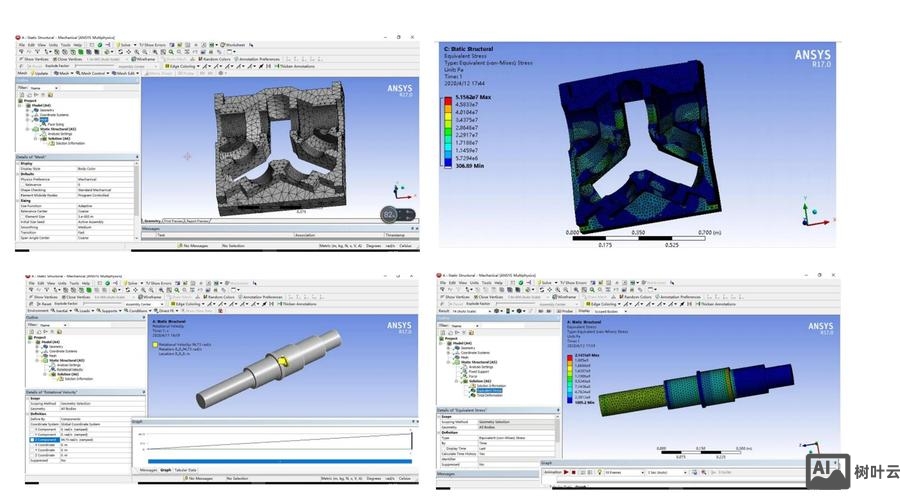Open the Mesh Control dropdown menu

pyautogui.click(x=95, y=73)
